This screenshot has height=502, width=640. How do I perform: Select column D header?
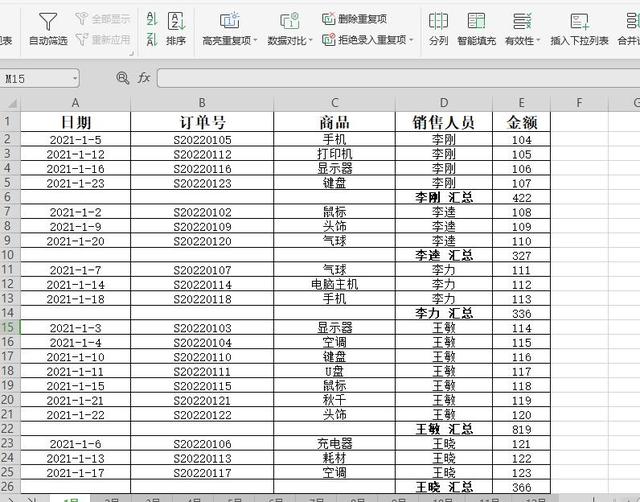click(x=444, y=103)
